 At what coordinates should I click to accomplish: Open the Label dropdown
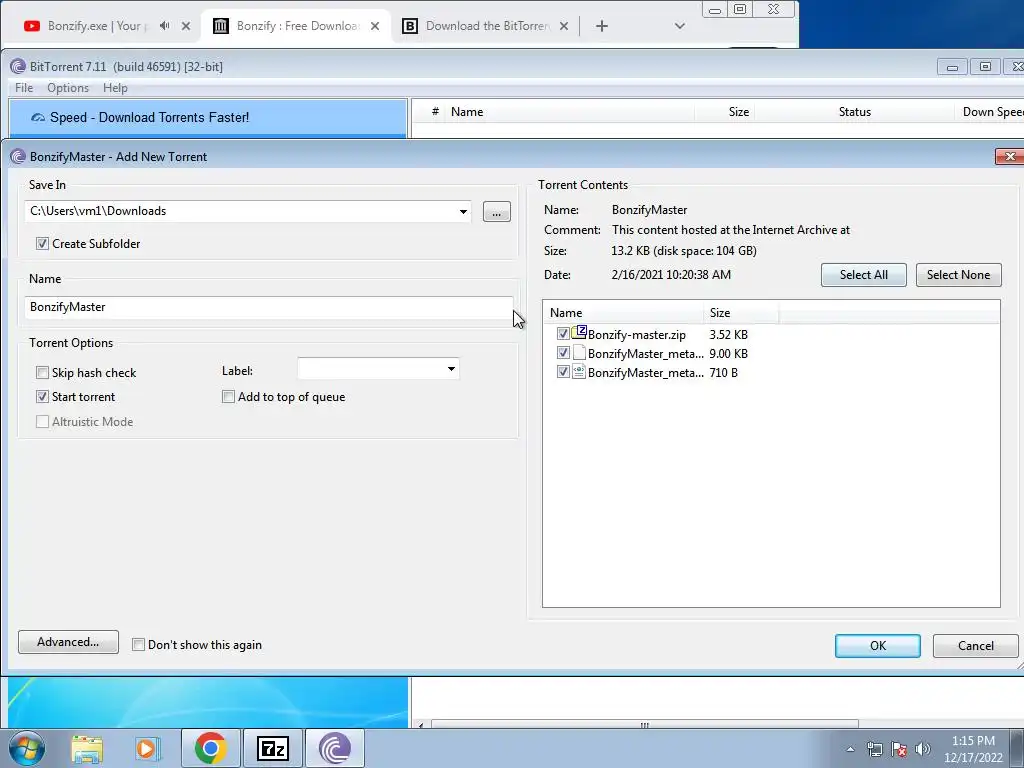pyautogui.click(x=451, y=370)
